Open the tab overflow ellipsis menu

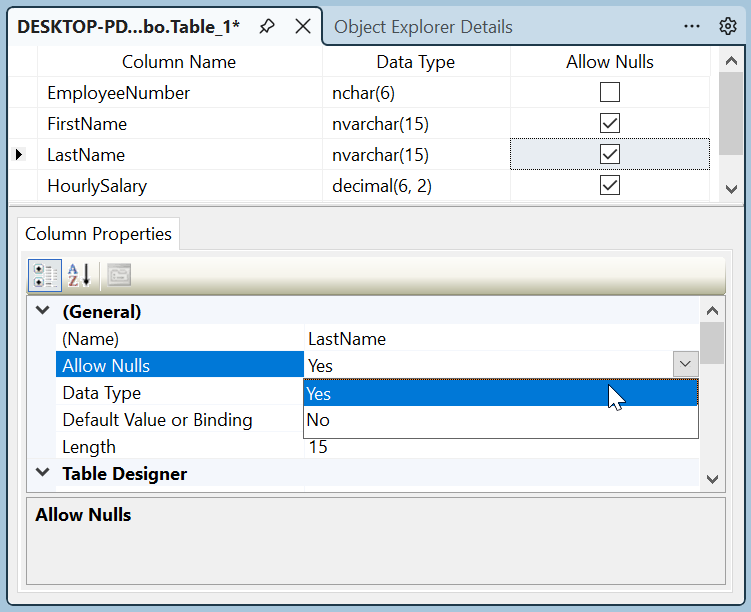click(692, 26)
